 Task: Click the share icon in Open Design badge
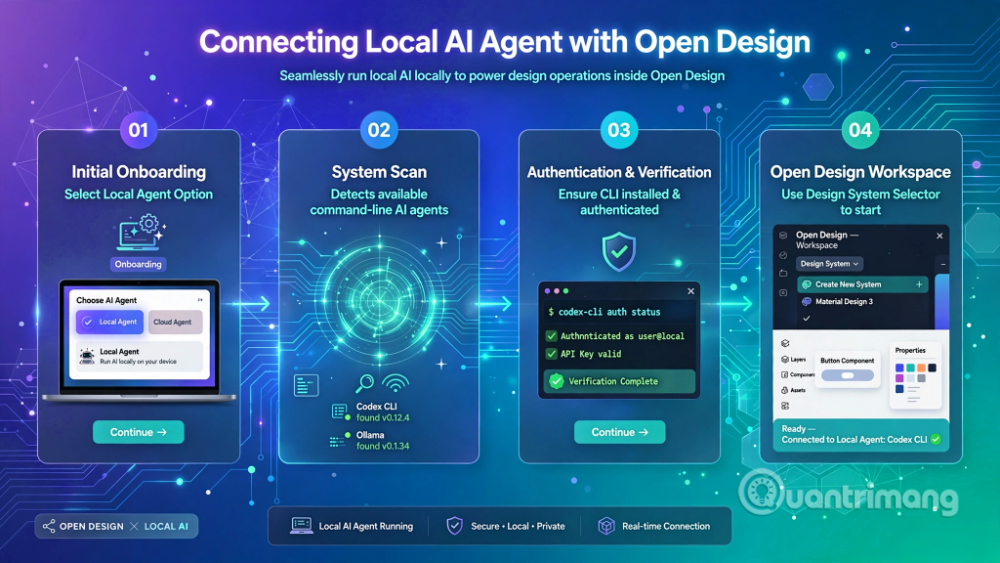point(48,526)
